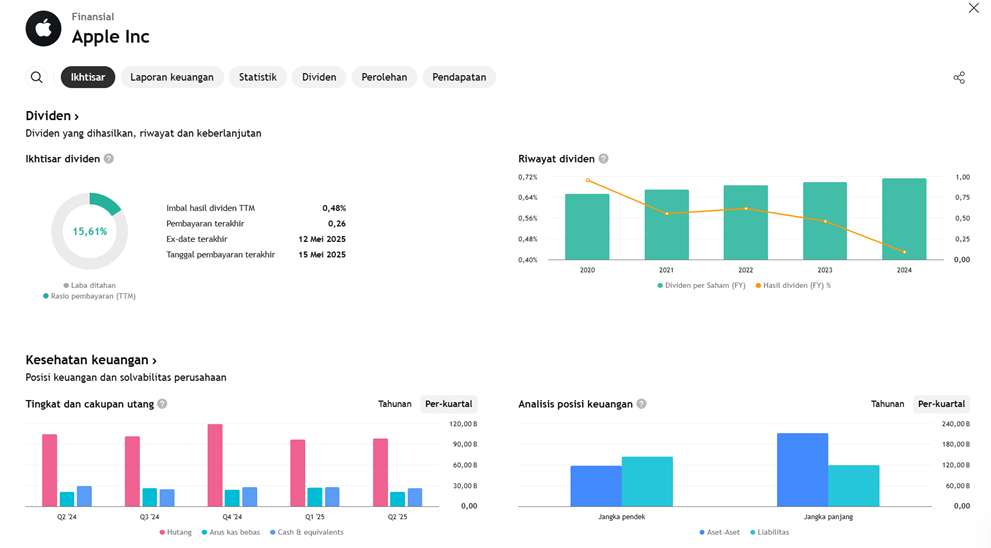This screenshot has width=991, height=548.
Task: Open help icon beside Analisis posisi keuangan
Action: [x=641, y=404]
